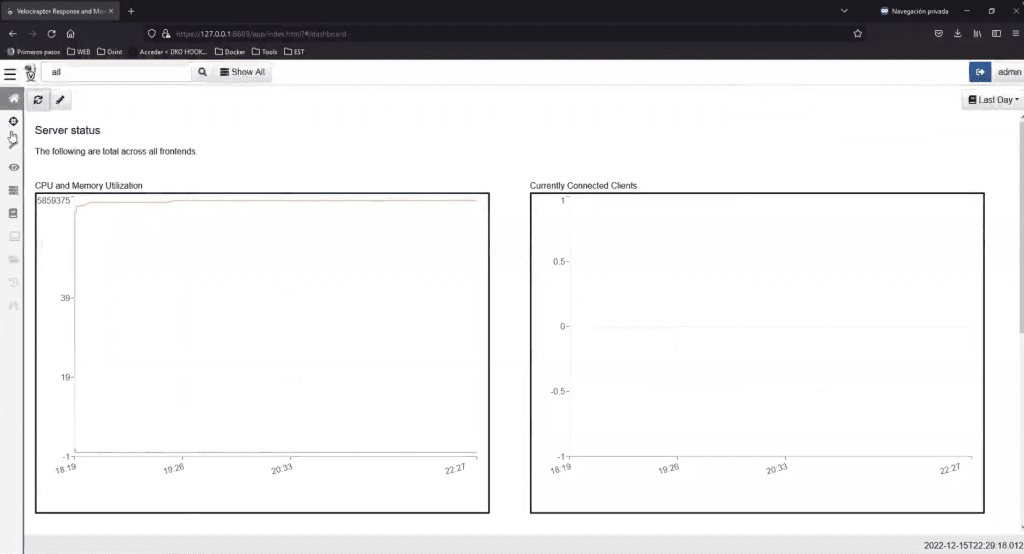Open Primeros pasos bookmark

tap(33, 52)
